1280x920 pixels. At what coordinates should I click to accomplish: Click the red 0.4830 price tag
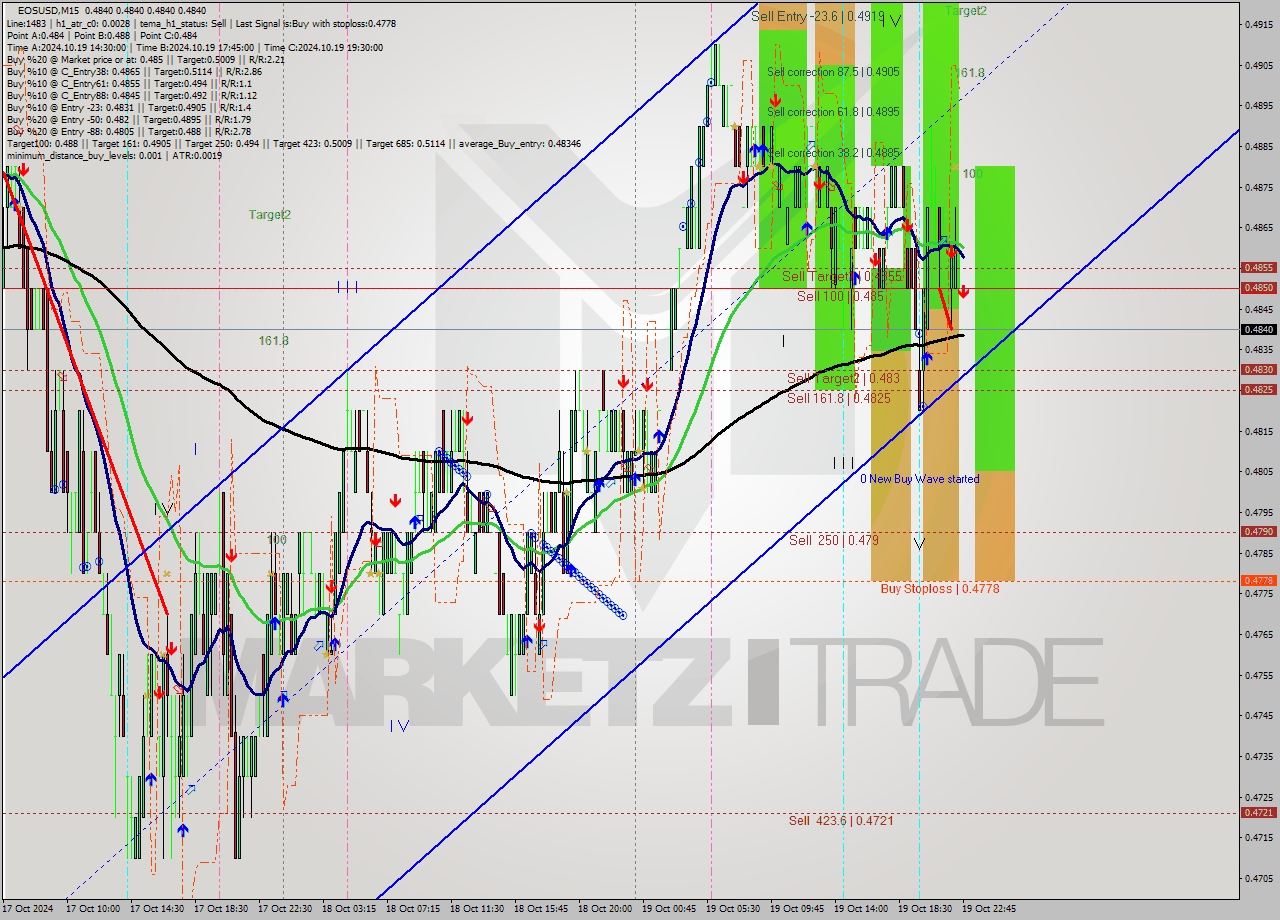[1258, 369]
